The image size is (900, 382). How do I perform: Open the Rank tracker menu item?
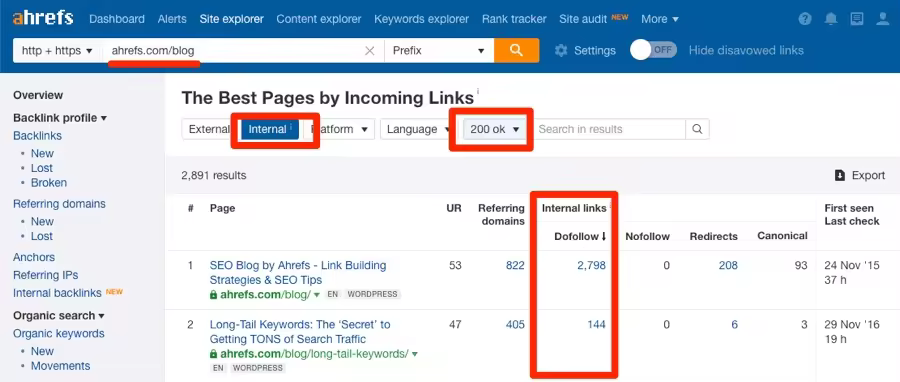click(x=514, y=19)
